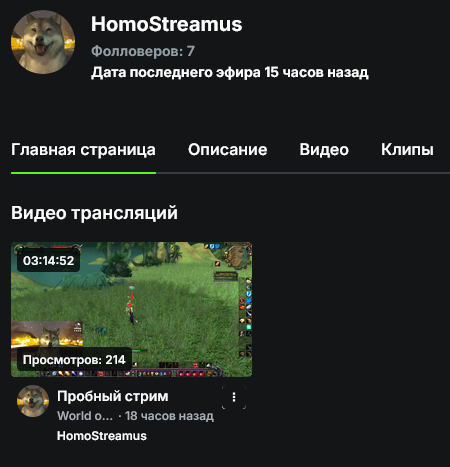This screenshot has width=450, height=467.
Task: Click the Видео трансляций section heading
Action: [x=94, y=213]
